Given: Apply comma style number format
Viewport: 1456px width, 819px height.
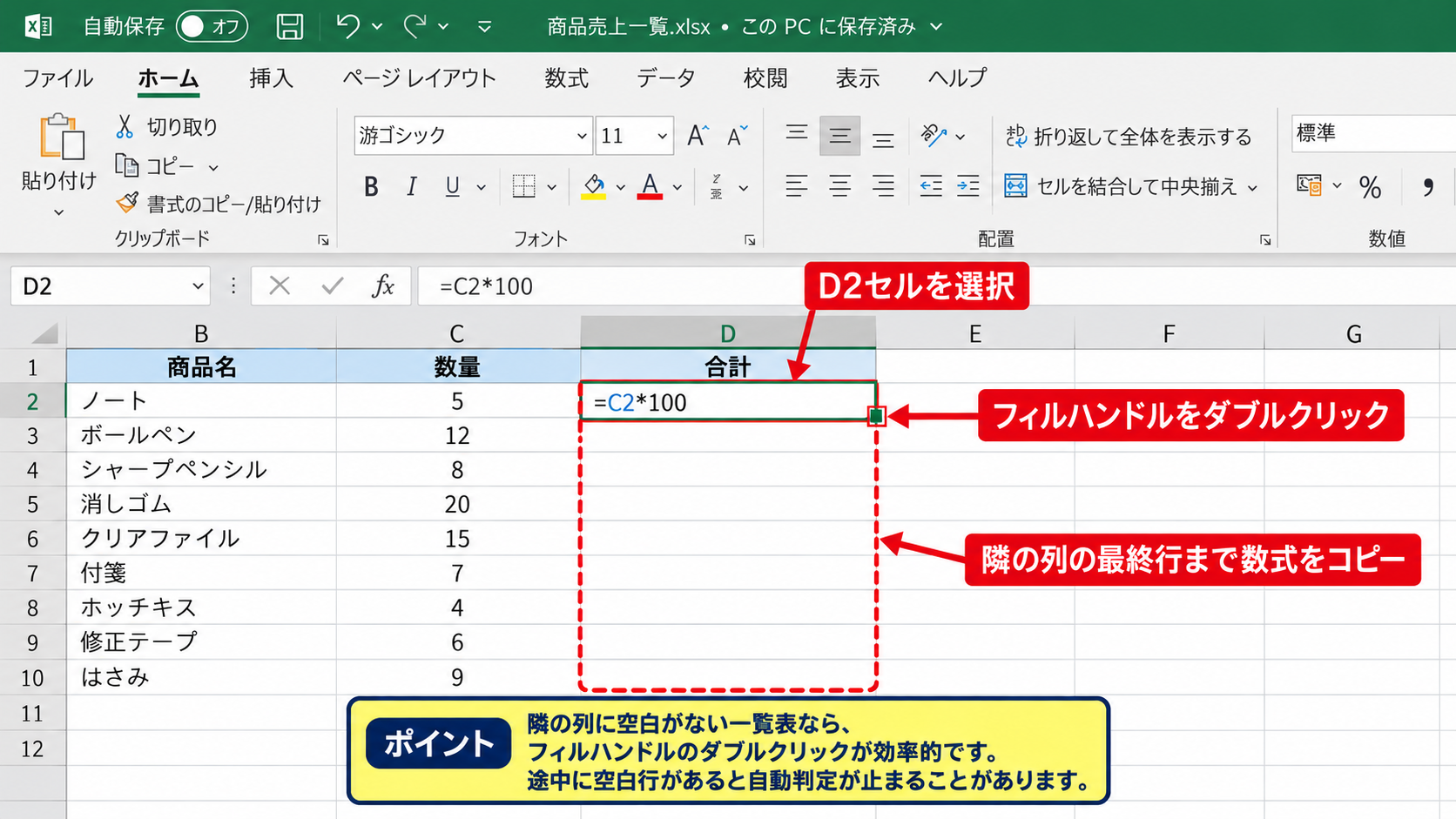Looking at the screenshot, I should [1428, 187].
